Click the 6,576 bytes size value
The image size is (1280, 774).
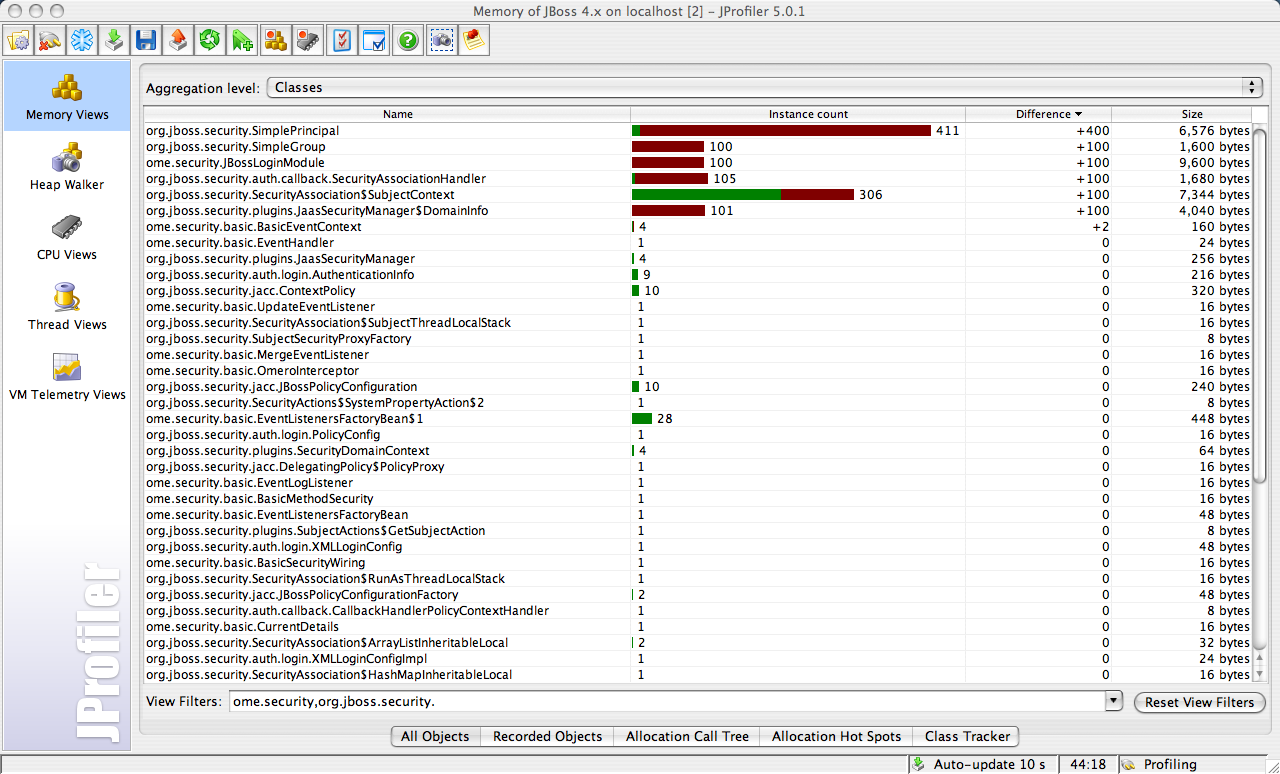(1214, 131)
